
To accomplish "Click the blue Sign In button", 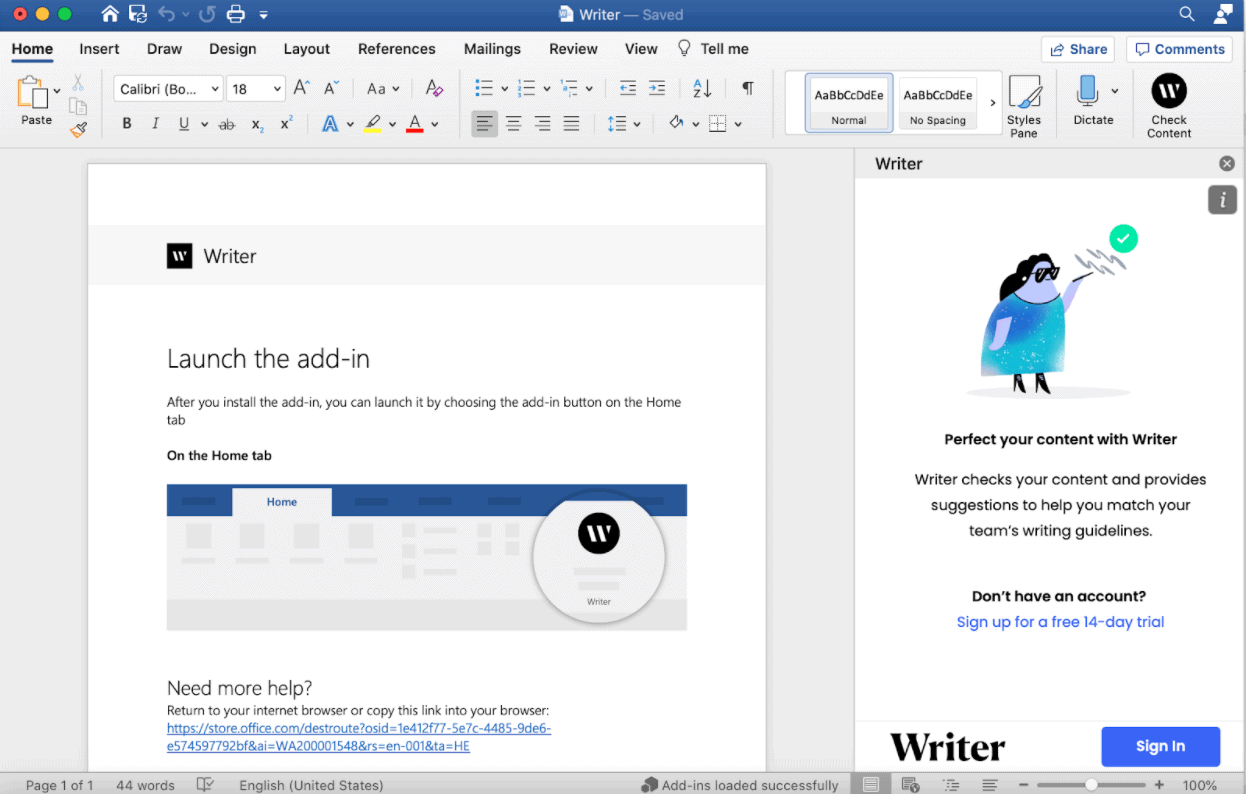I will pyautogui.click(x=1160, y=746).
